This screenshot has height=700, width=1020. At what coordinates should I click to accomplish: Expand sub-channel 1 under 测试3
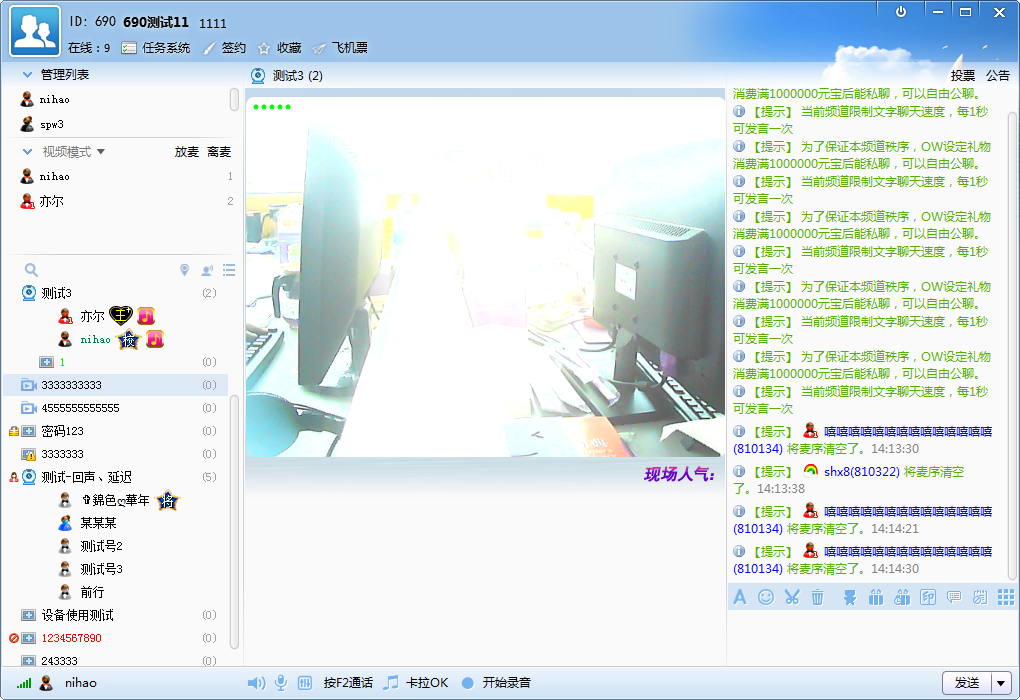46,362
